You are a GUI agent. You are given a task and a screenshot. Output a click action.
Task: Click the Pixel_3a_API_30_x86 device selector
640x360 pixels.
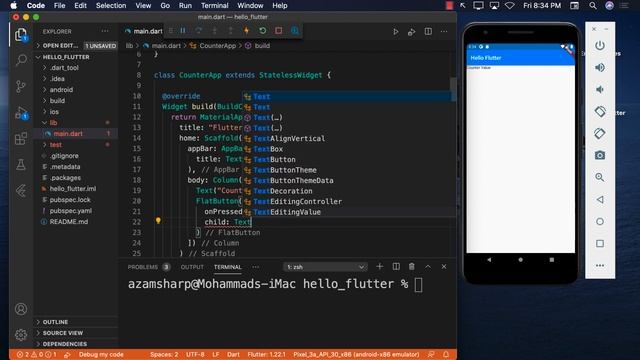tap(356, 354)
